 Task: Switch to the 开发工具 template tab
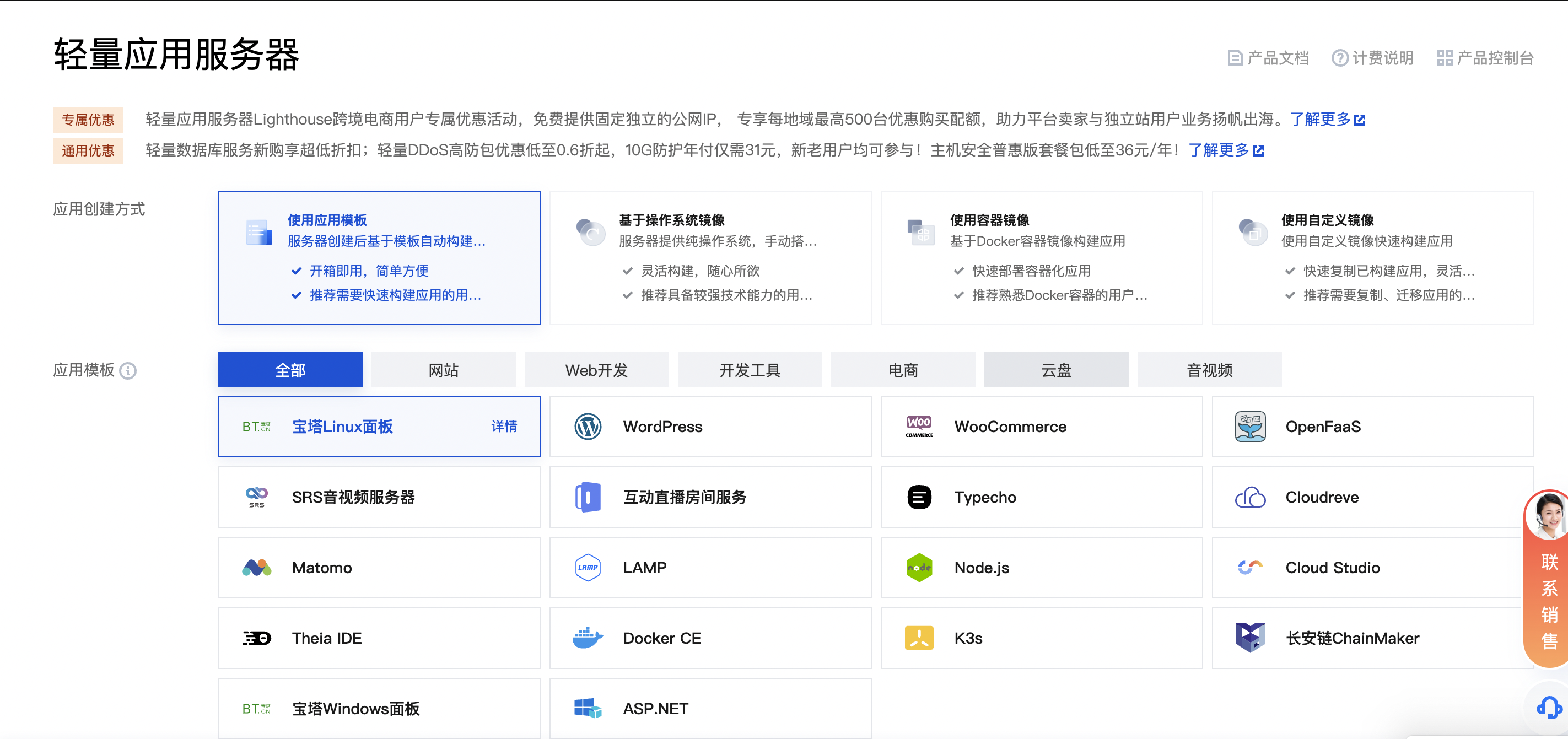(750, 369)
